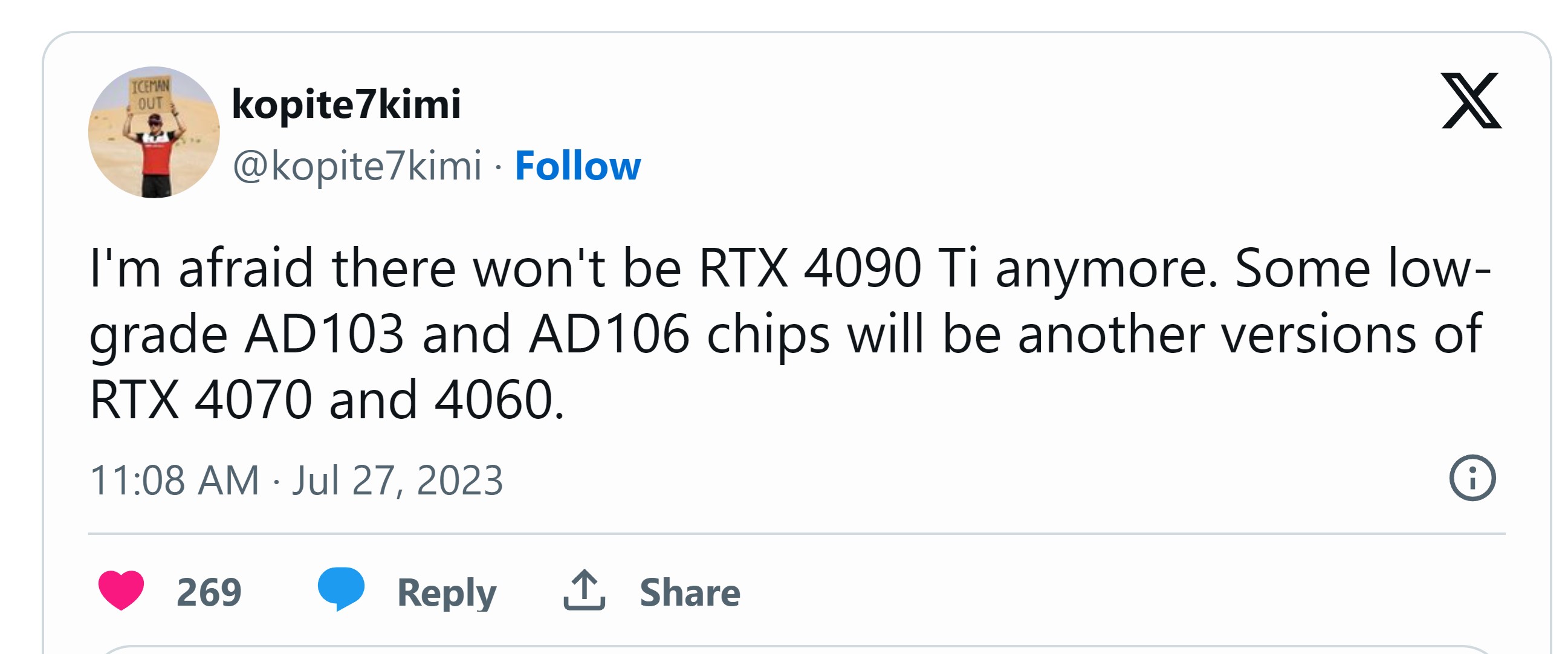Screen dimensions: 1568x654
Task: Click the 269 likes count
Action: coord(209,592)
